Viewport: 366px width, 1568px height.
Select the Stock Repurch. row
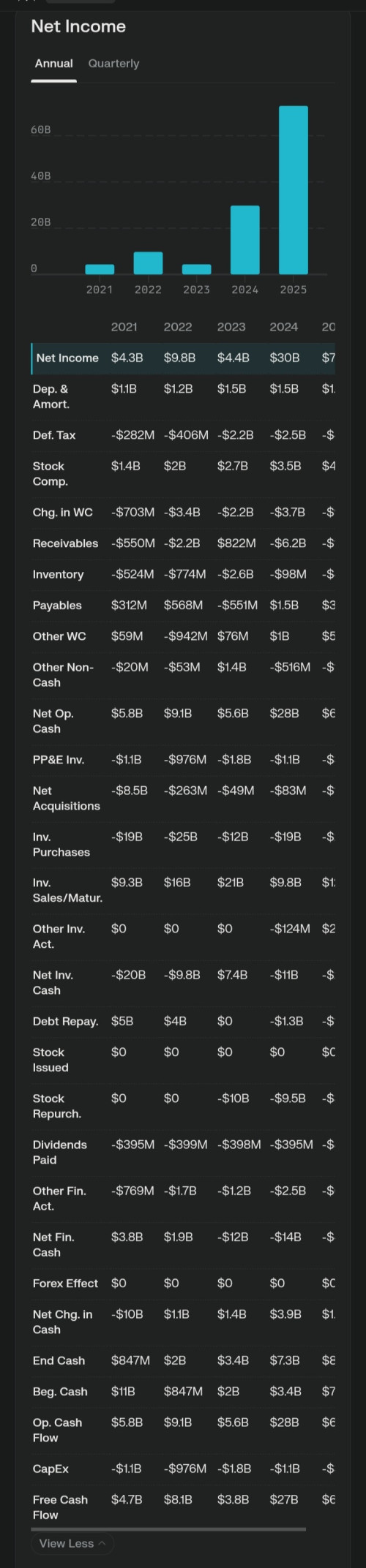[183, 1106]
